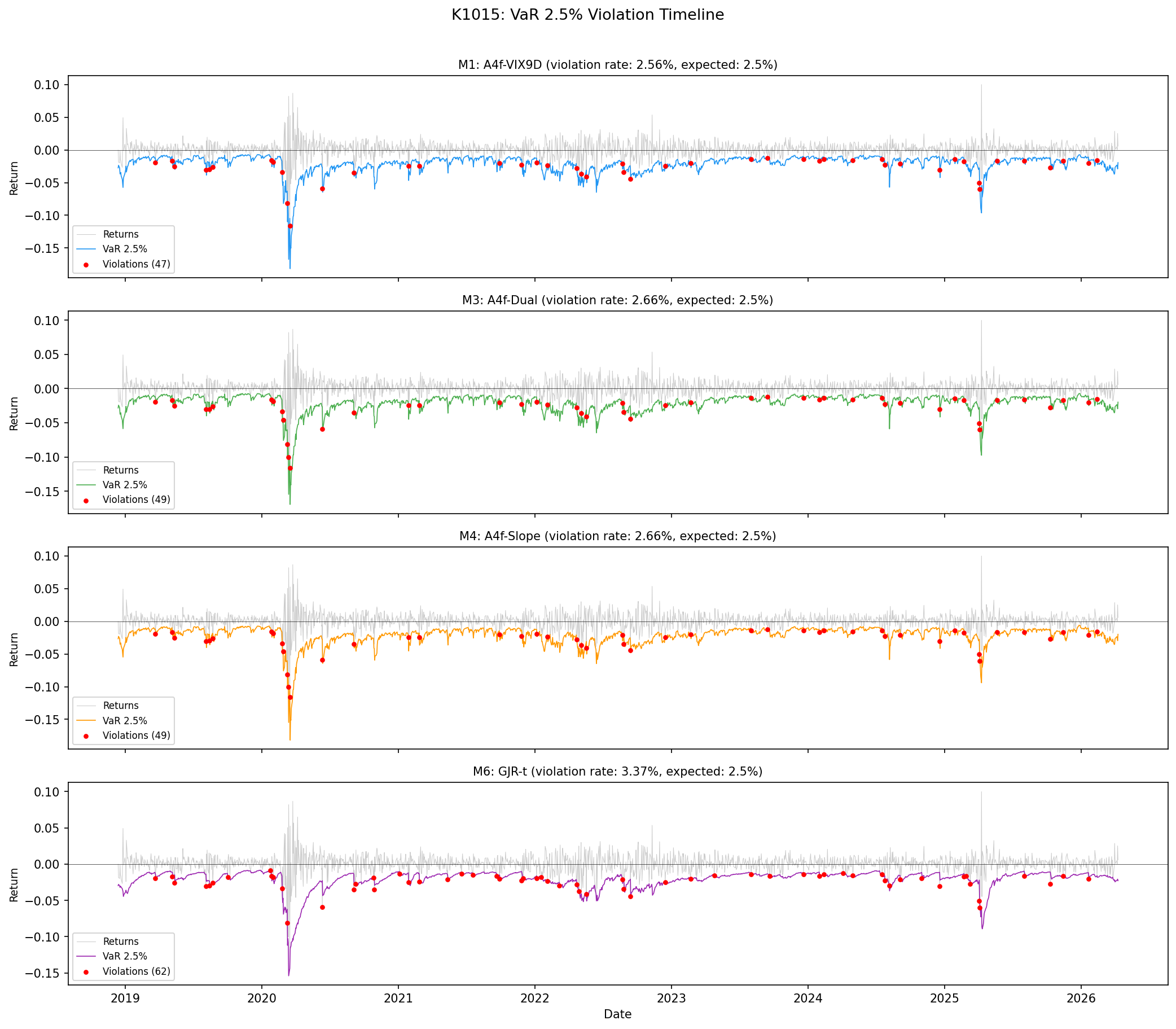
Task: Click the main title K1015 VaR Violation Timeline
Action: 587,15
